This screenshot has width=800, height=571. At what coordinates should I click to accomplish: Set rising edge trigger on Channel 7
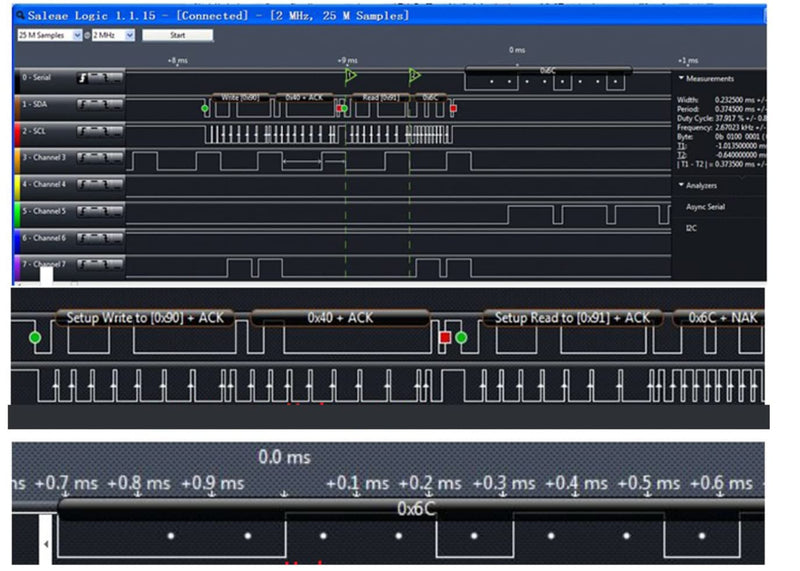click(x=82, y=265)
